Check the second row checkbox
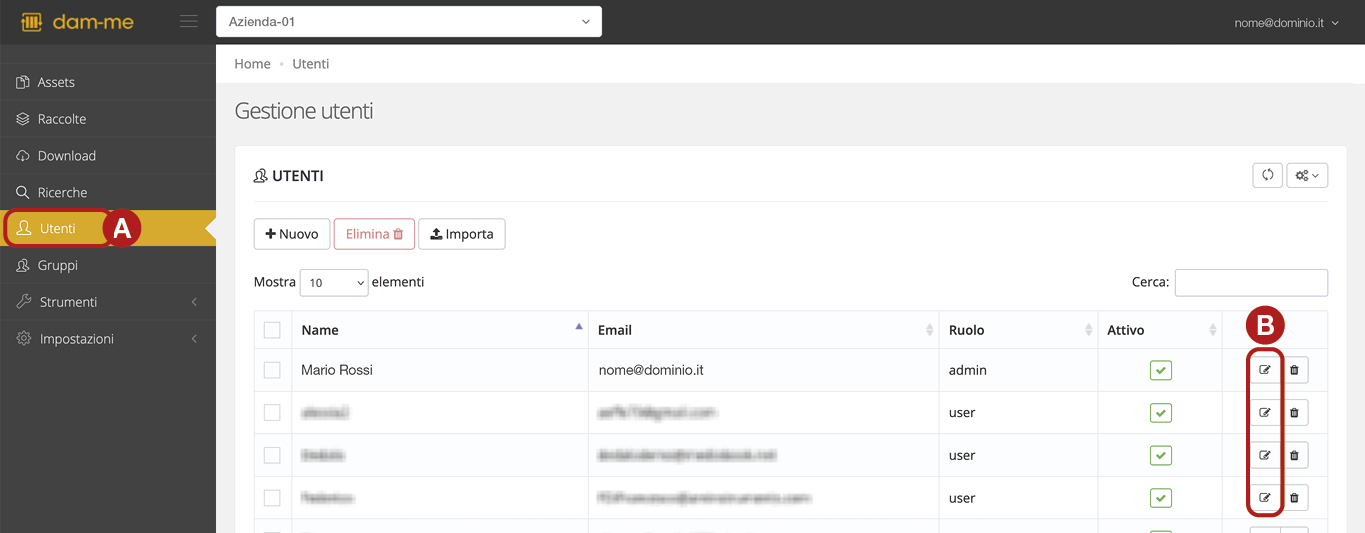Viewport: 1365px width, 533px height. coord(272,413)
